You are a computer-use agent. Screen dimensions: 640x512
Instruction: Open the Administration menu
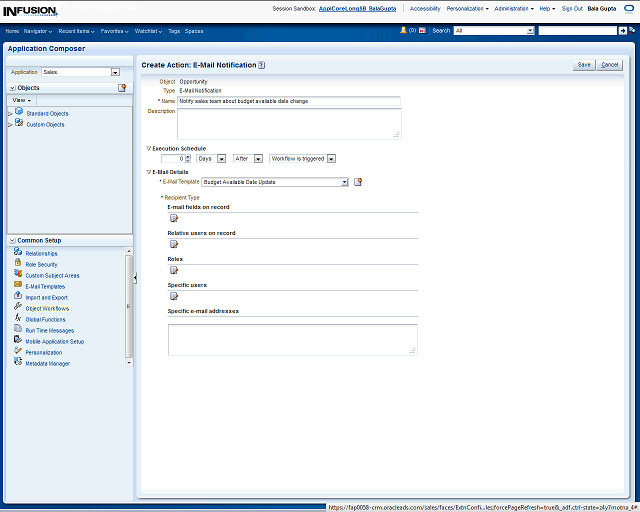pyautogui.click(x=514, y=8)
